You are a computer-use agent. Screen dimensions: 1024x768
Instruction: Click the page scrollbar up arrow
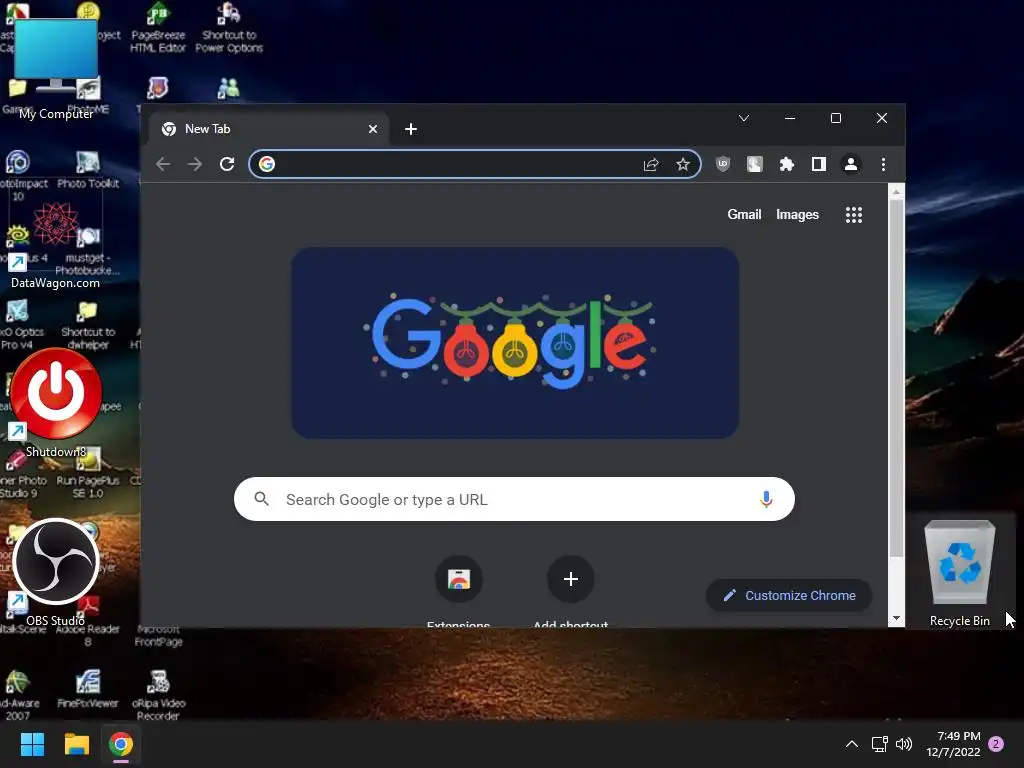(x=896, y=192)
